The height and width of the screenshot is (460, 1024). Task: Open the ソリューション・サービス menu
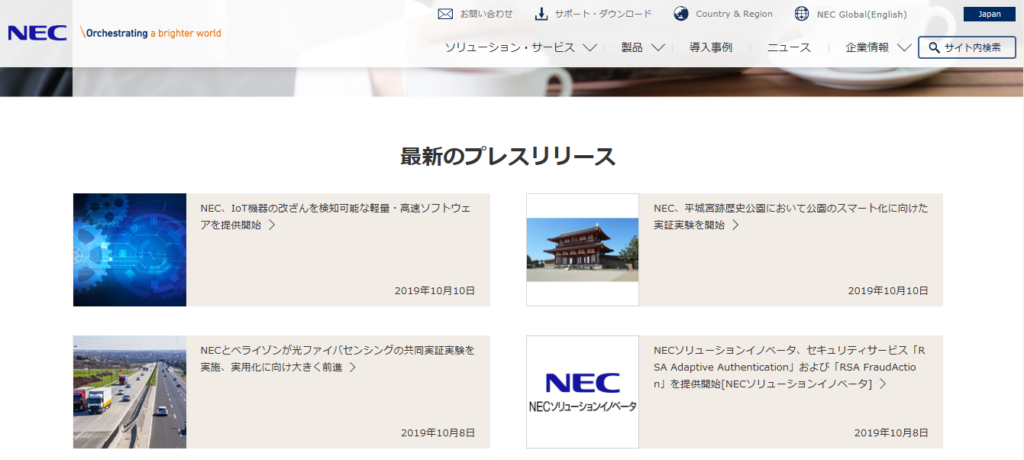(x=510, y=48)
